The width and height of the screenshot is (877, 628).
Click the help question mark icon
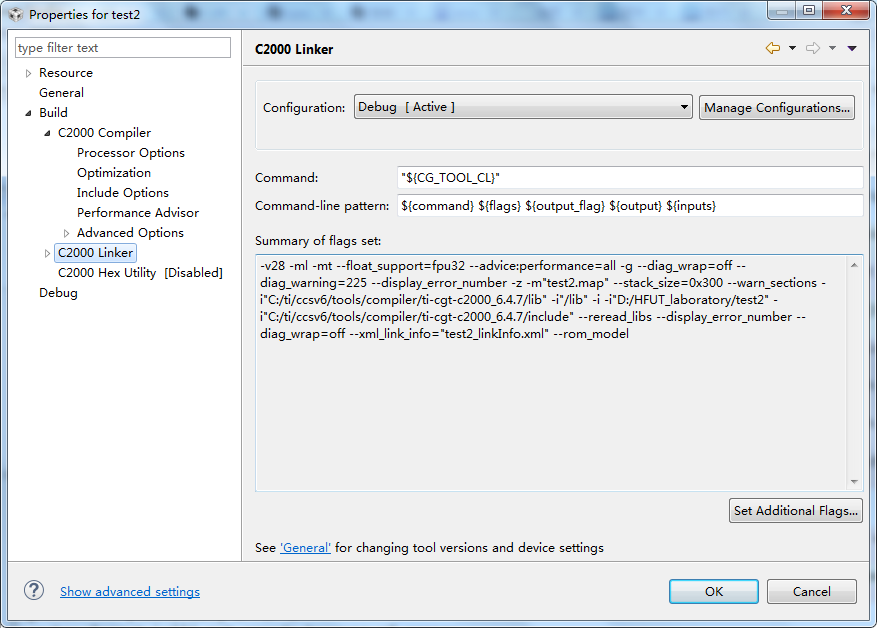pyautogui.click(x=35, y=591)
